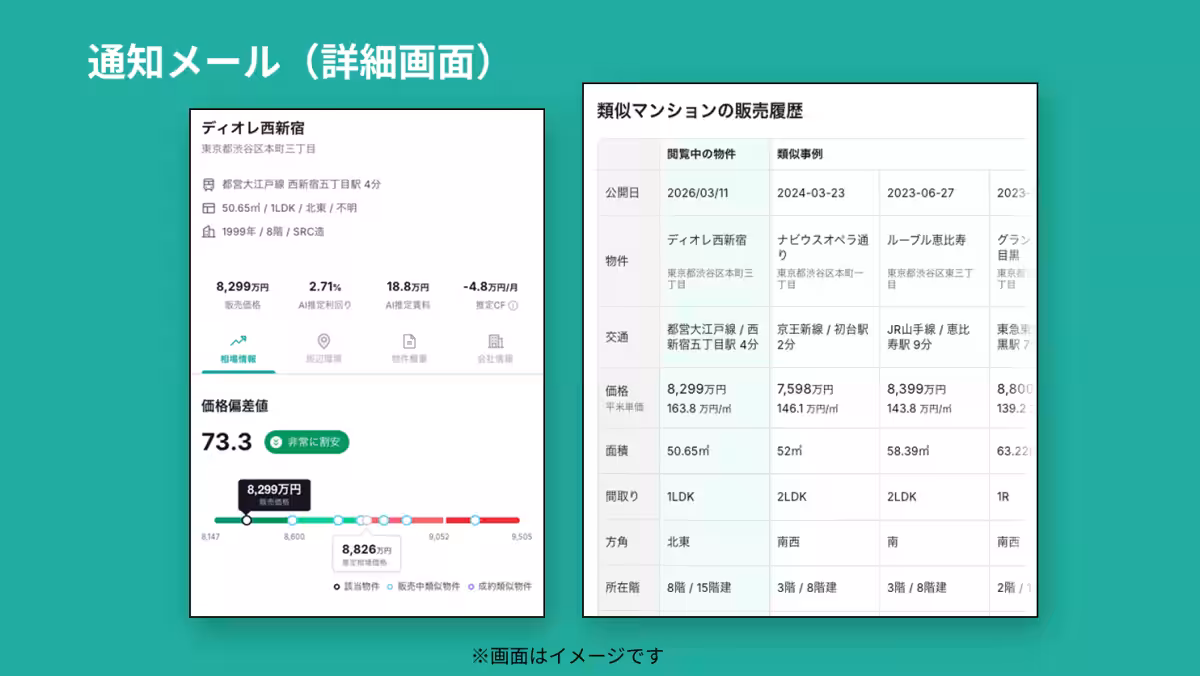This screenshot has height=676, width=1200.
Task: Open the info icon next to 推定CF
Action: click(514, 304)
